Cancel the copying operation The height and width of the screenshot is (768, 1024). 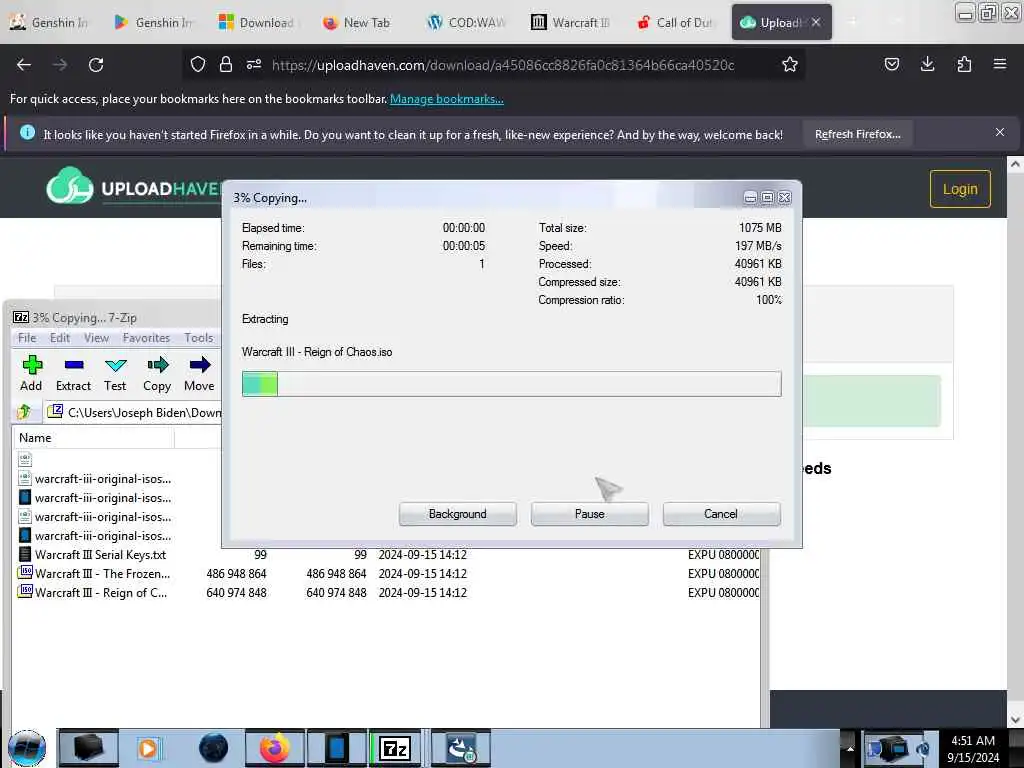point(721,514)
